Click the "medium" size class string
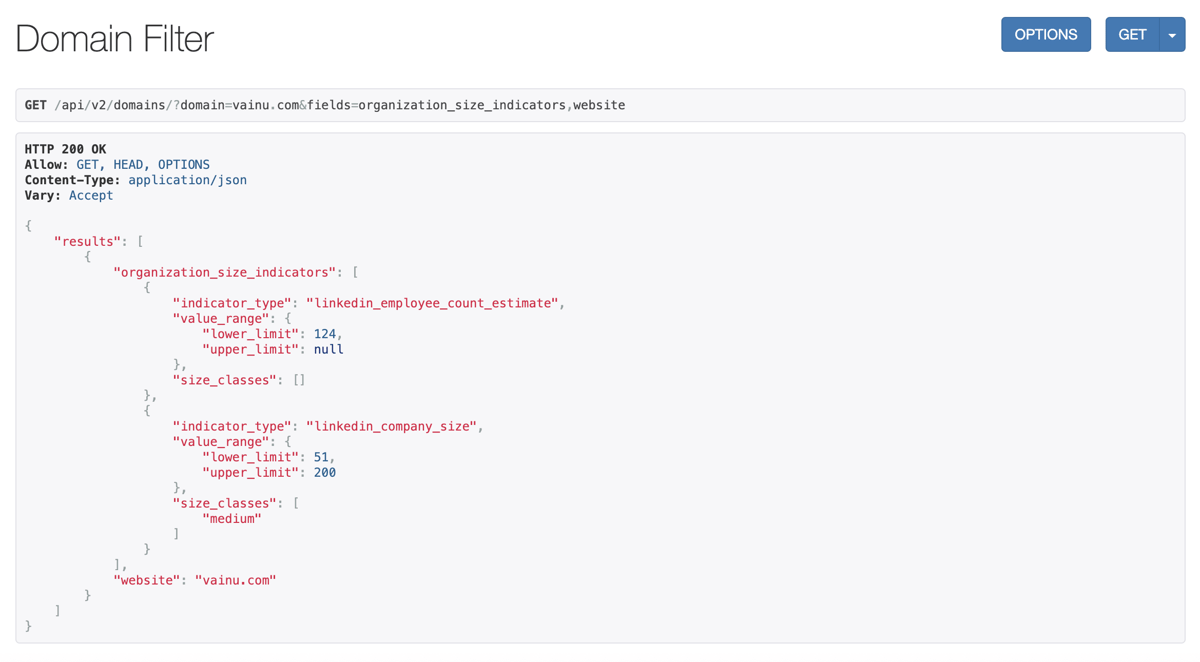 click(232, 518)
